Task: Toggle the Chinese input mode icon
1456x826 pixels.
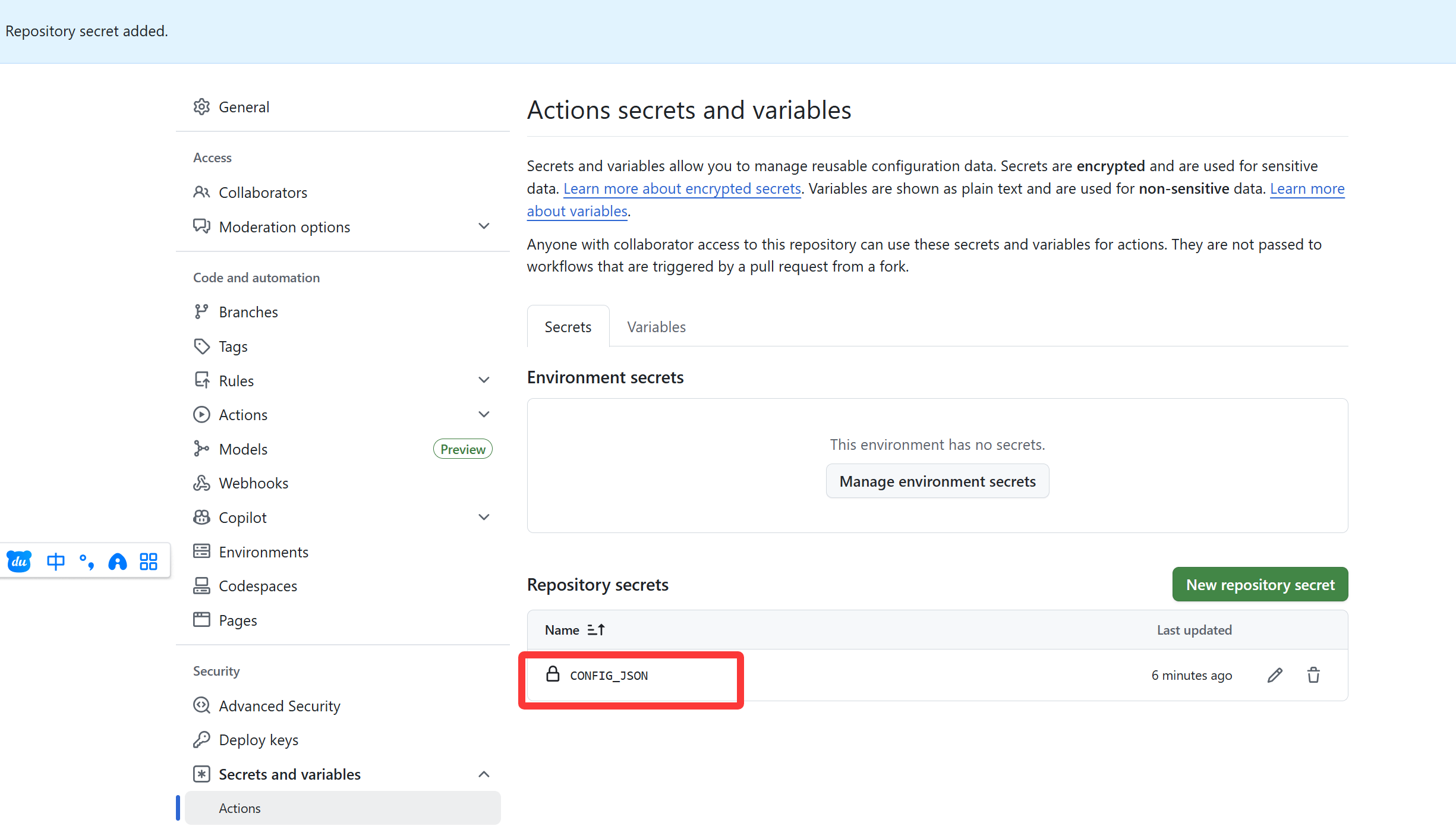Action: click(x=56, y=561)
